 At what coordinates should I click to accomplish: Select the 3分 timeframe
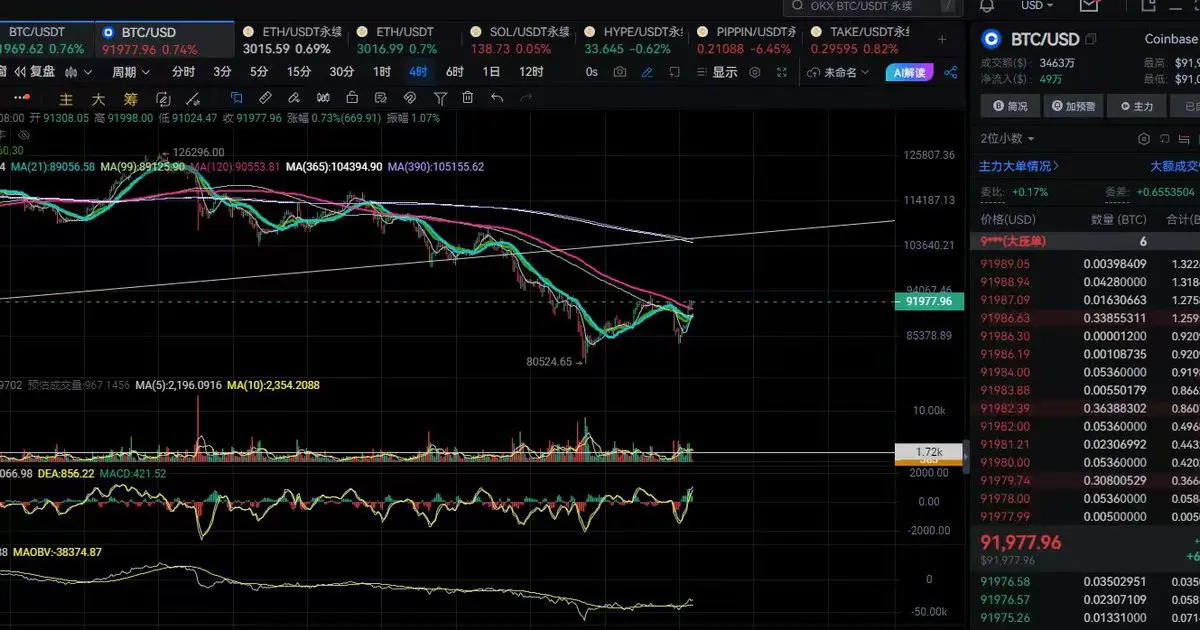point(222,72)
